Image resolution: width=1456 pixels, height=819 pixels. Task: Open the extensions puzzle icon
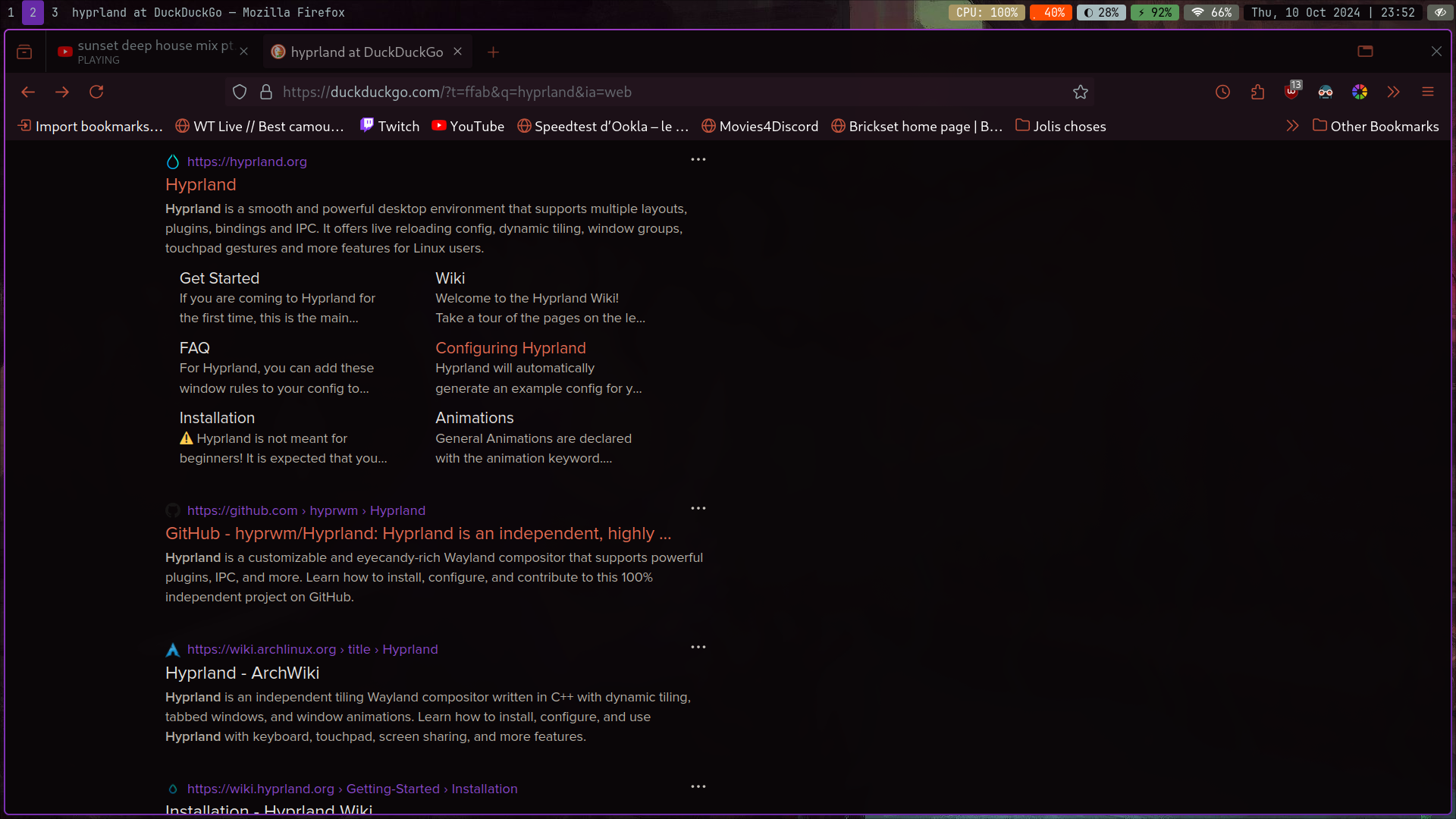(1257, 92)
